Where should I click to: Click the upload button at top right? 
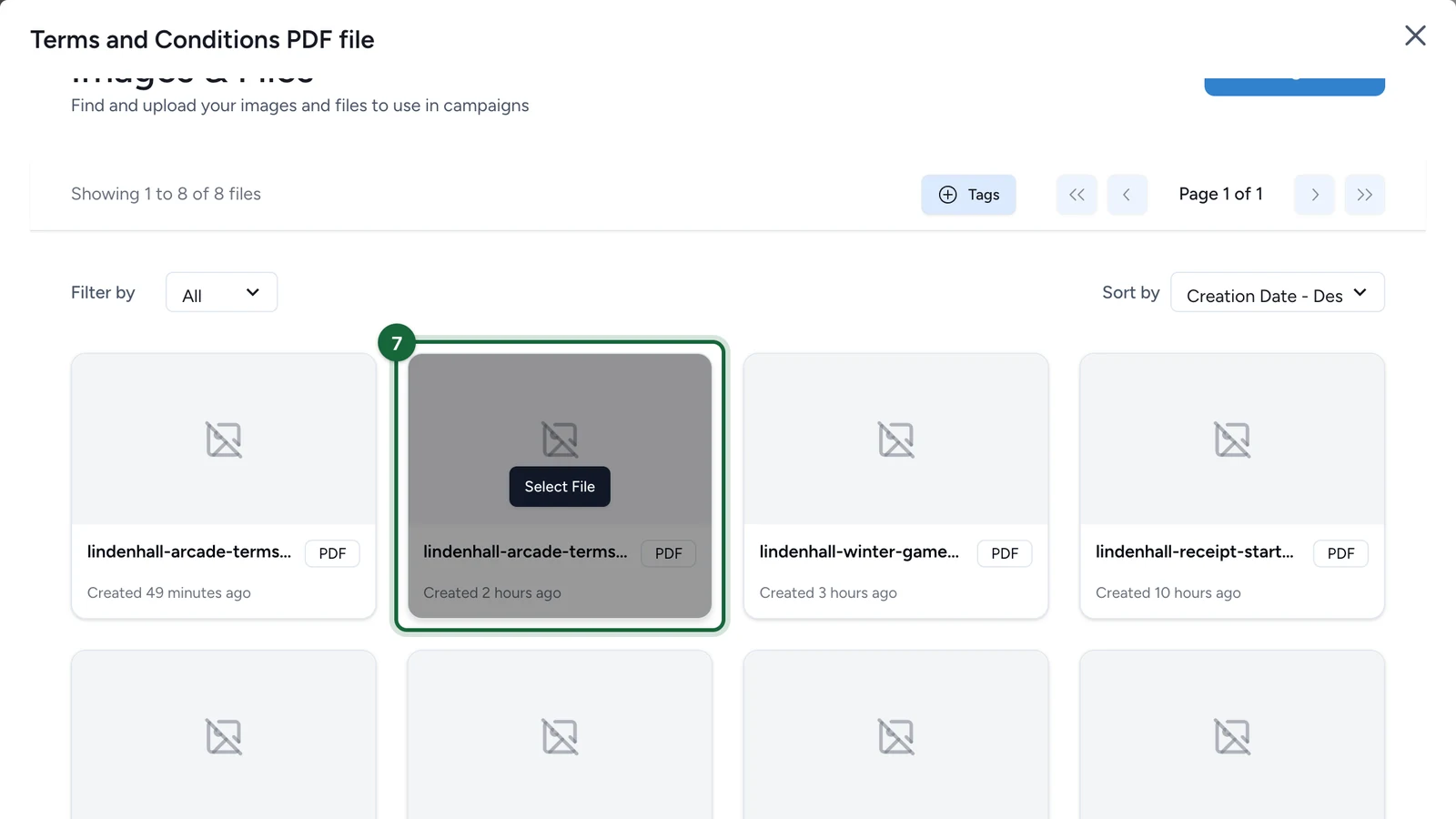pos(1294,86)
